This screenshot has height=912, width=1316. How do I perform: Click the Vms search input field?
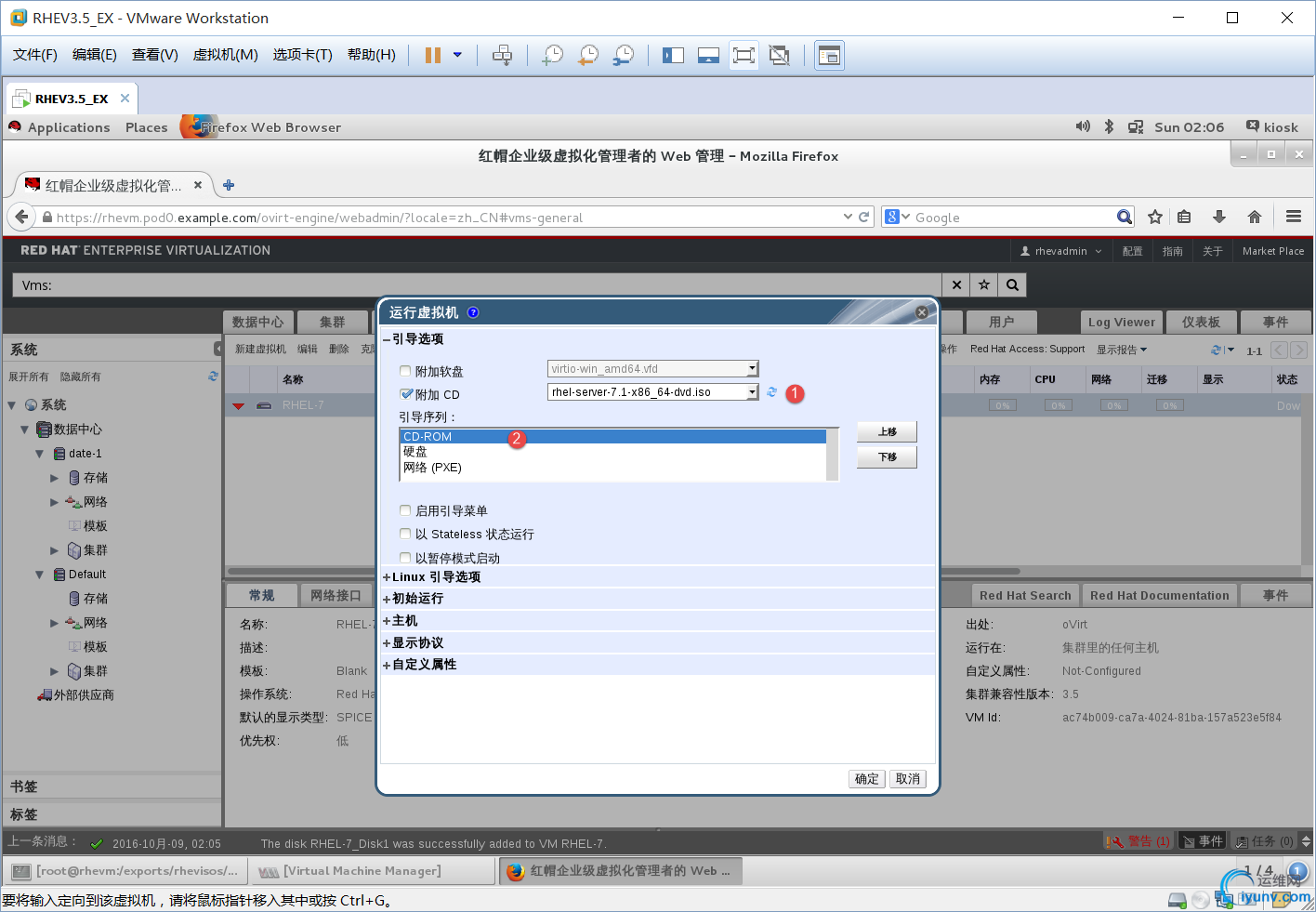click(x=477, y=285)
